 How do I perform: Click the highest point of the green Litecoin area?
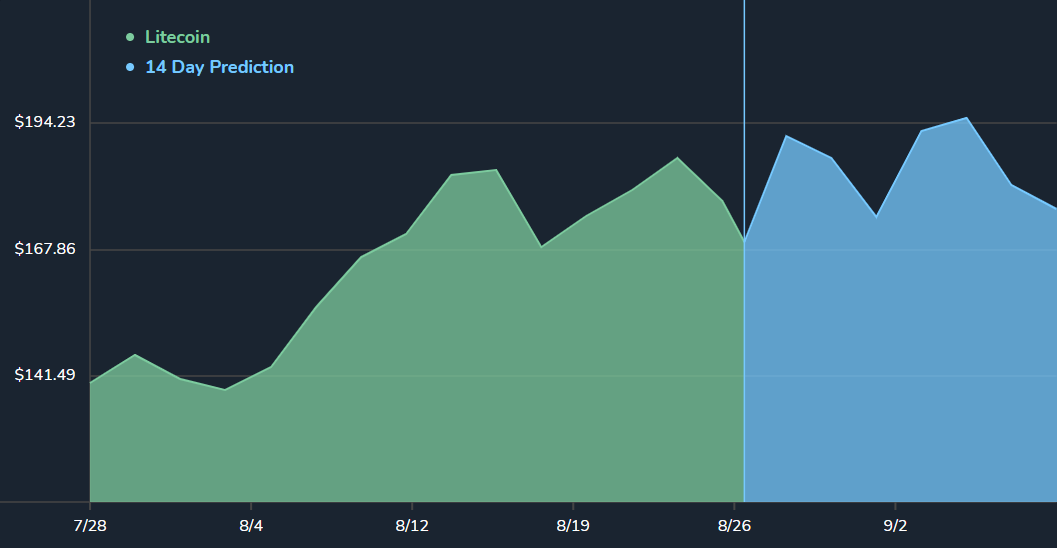pyautogui.click(x=677, y=158)
